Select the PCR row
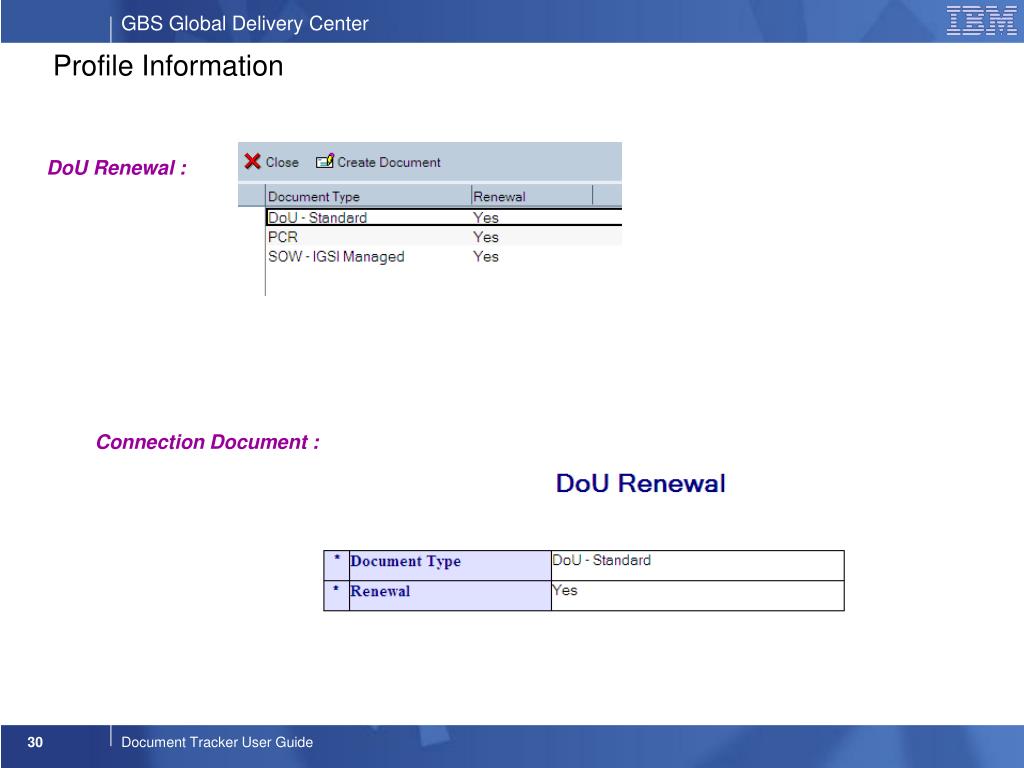This screenshot has height=768, width=1024. (x=444, y=236)
